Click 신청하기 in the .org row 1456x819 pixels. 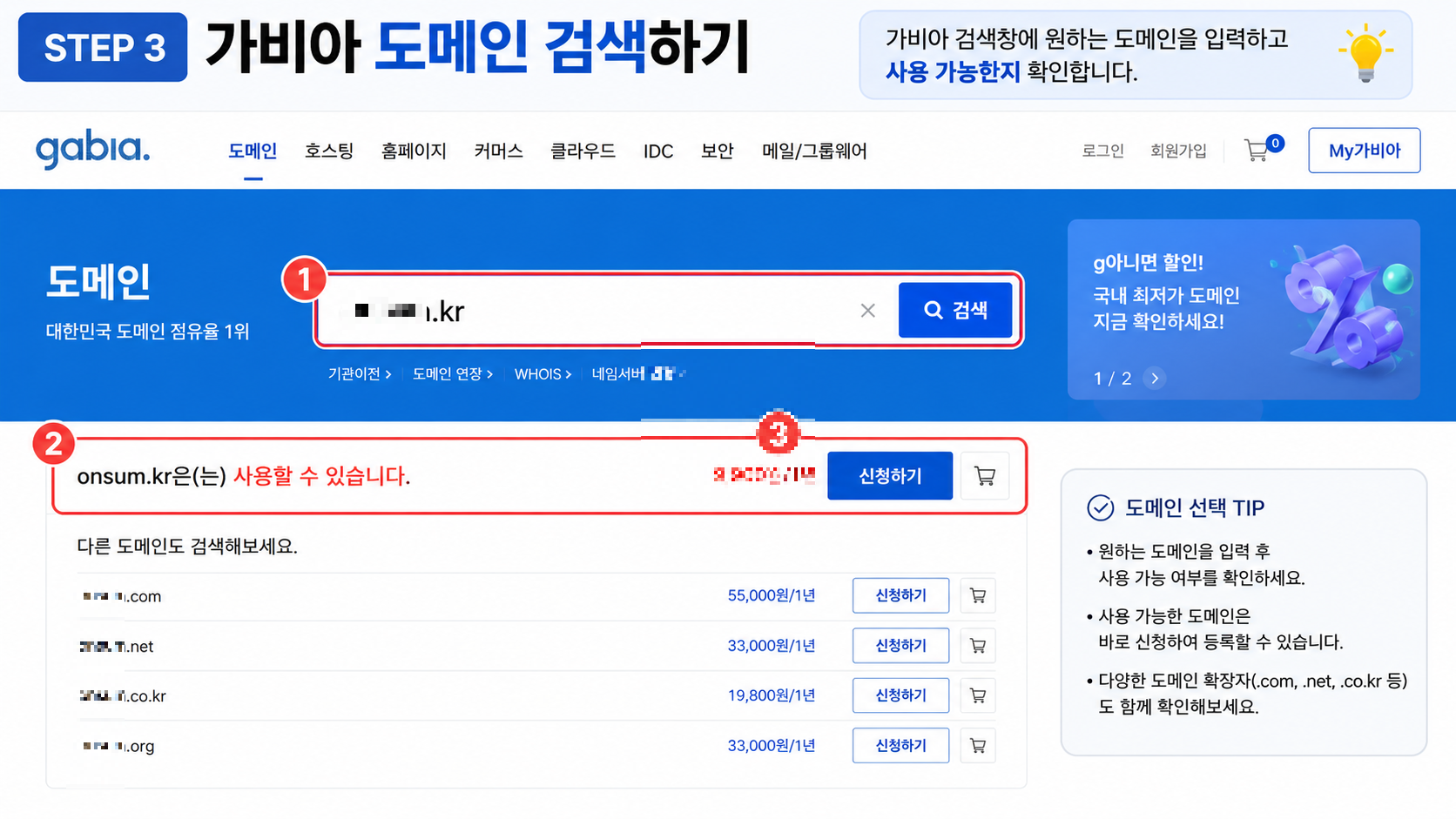click(x=900, y=746)
